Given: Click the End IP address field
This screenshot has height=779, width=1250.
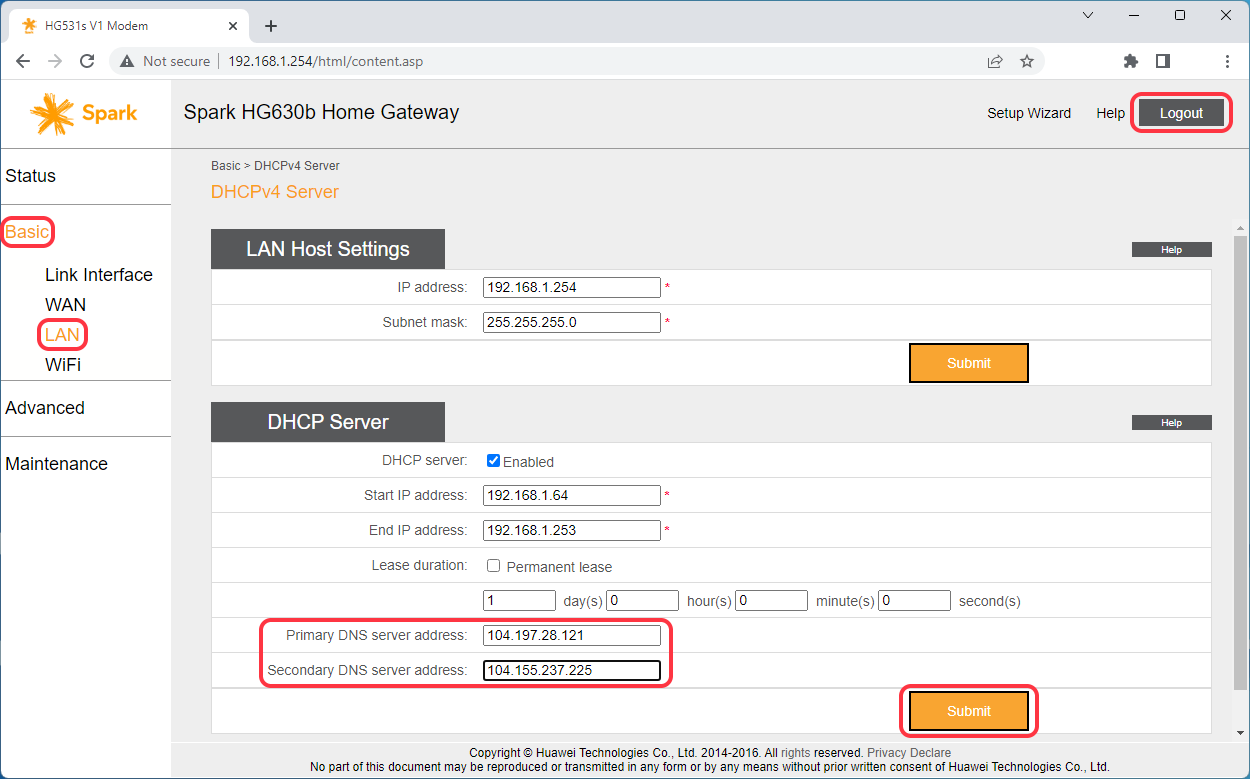Looking at the screenshot, I should click(x=572, y=530).
